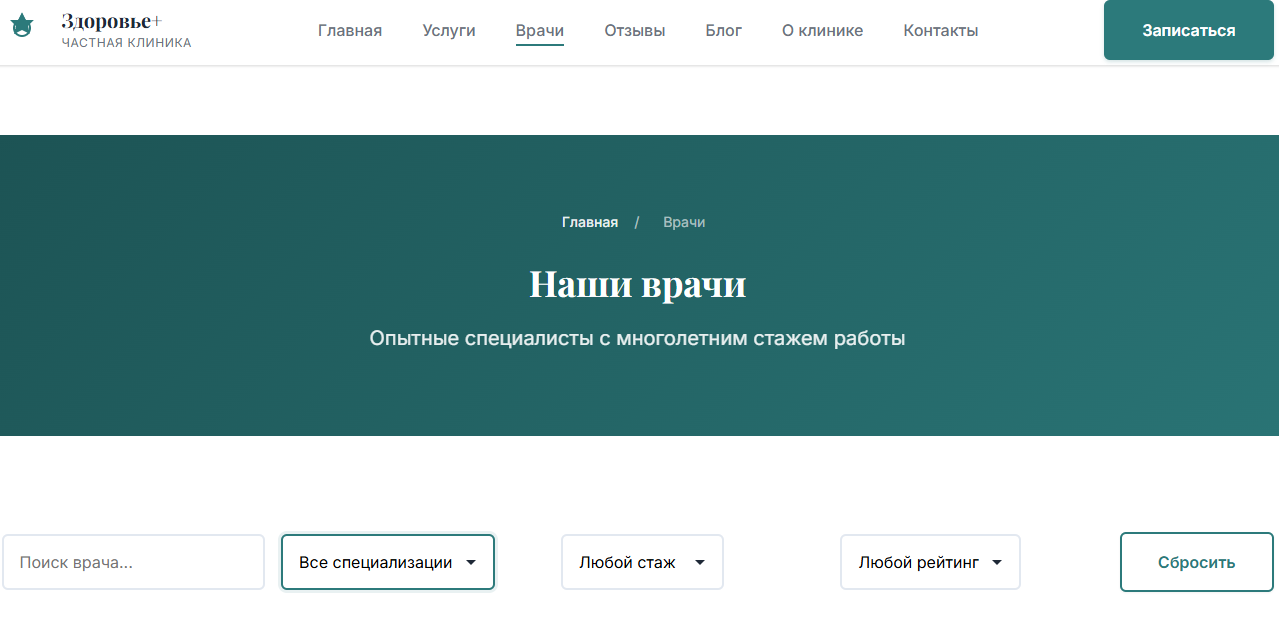Navigate to О клинике page
Viewport: 1279px width, 619px height.
click(x=822, y=30)
